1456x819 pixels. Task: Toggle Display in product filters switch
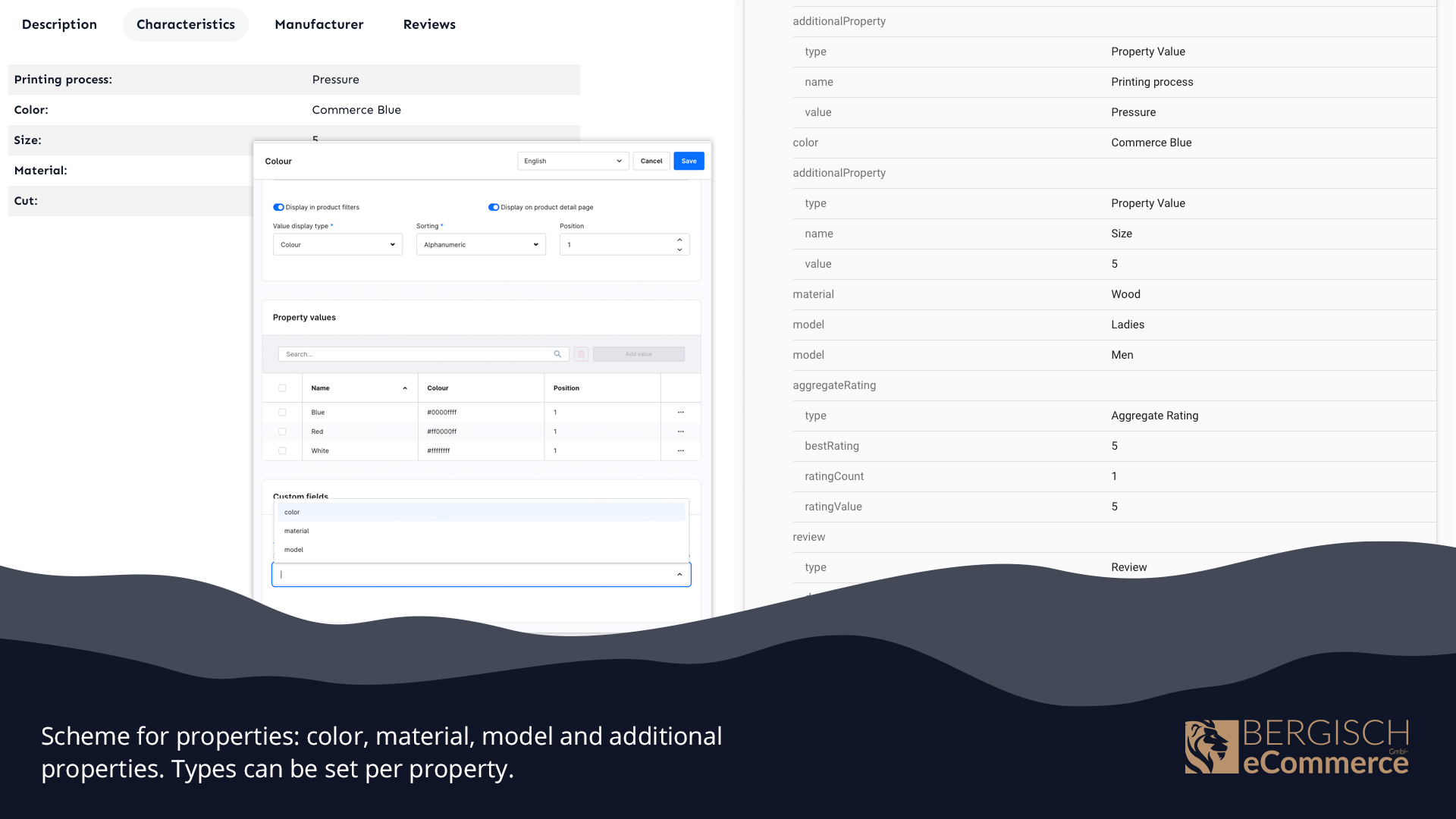[x=278, y=207]
